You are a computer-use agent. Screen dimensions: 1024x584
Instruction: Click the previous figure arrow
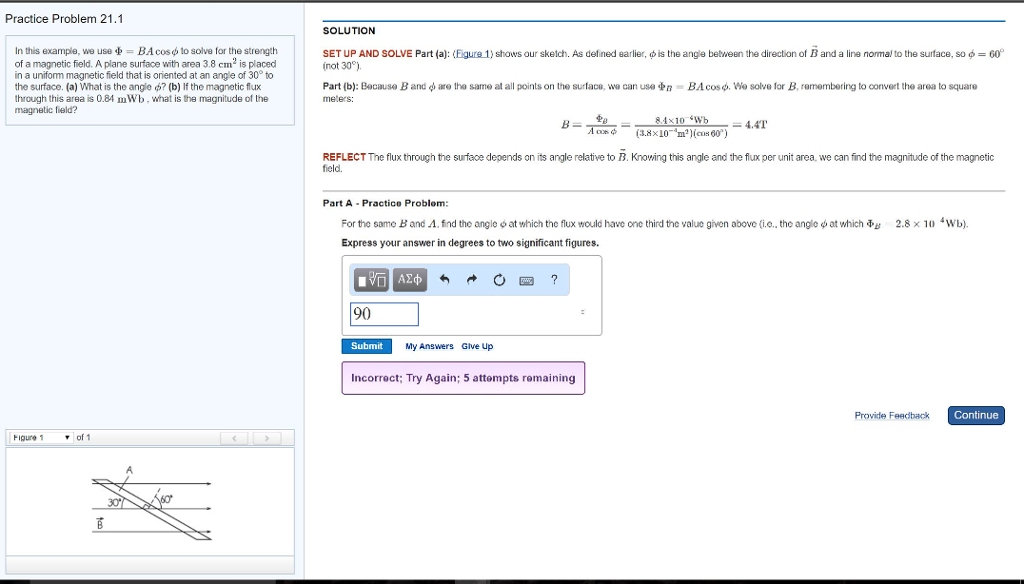(234, 437)
